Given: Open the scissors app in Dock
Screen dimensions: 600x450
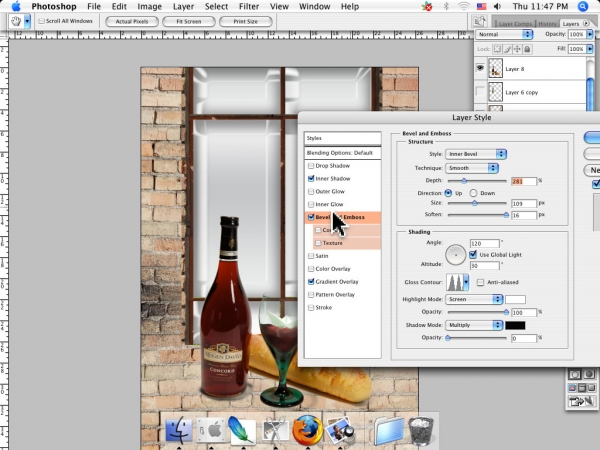Looking at the screenshot, I should point(275,430).
